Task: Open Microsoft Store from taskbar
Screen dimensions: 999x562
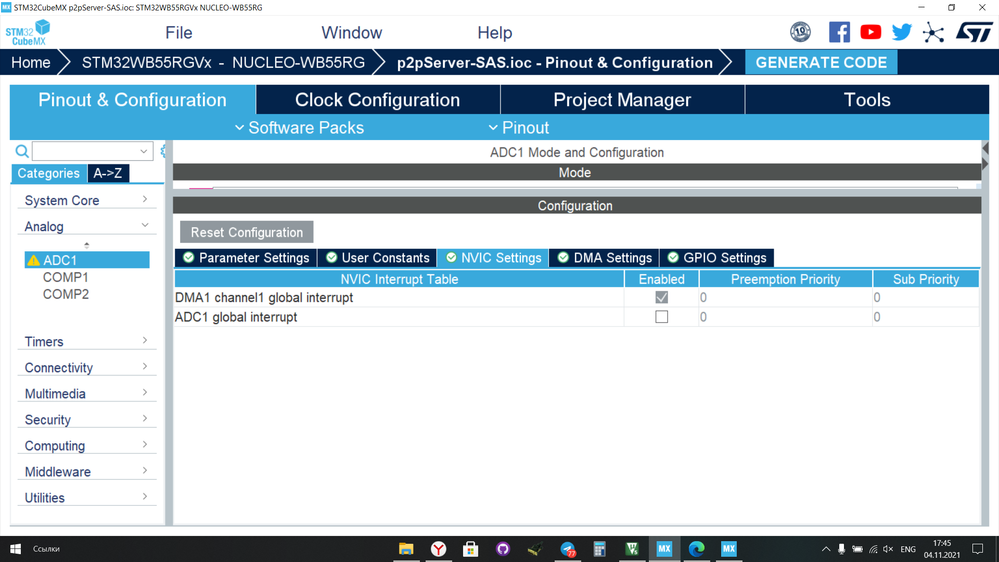Action: [471, 549]
